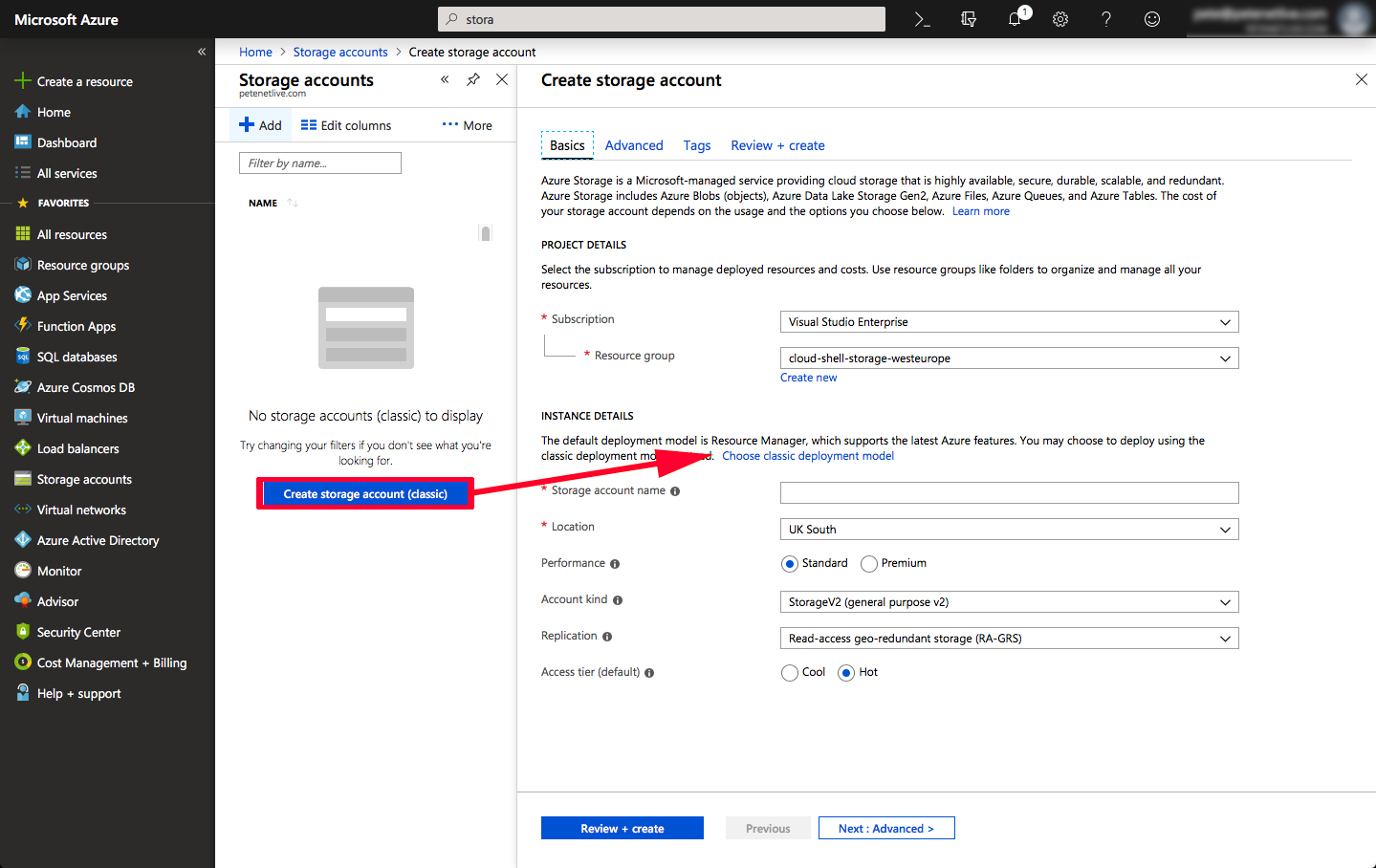This screenshot has width=1376, height=868.
Task: Open portal settings gear icon
Action: coord(1060,19)
